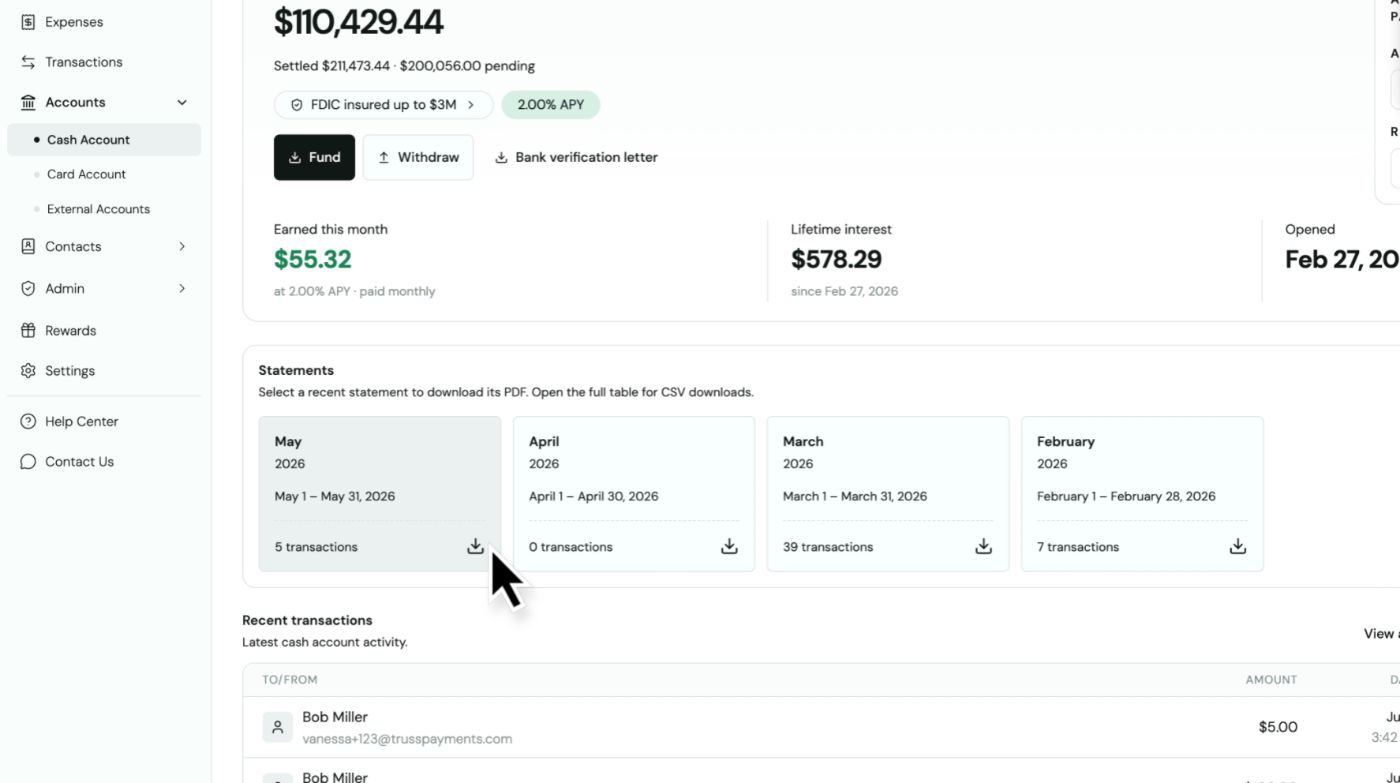Image resolution: width=1400 pixels, height=783 pixels.
Task: Click the download icon beside Bank verification letter
Action: 502,157
